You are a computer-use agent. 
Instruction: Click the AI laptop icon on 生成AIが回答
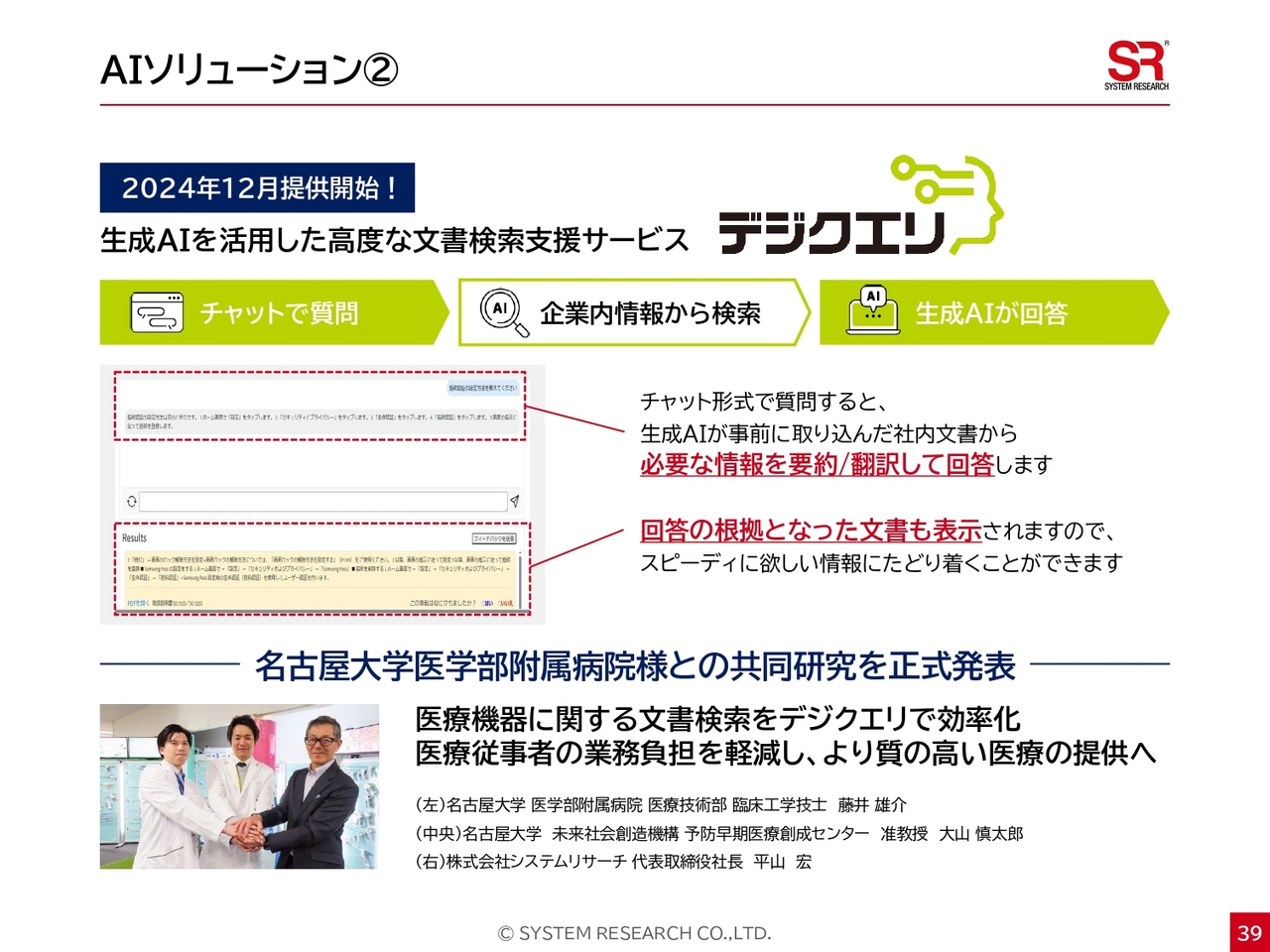[x=872, y=311]
